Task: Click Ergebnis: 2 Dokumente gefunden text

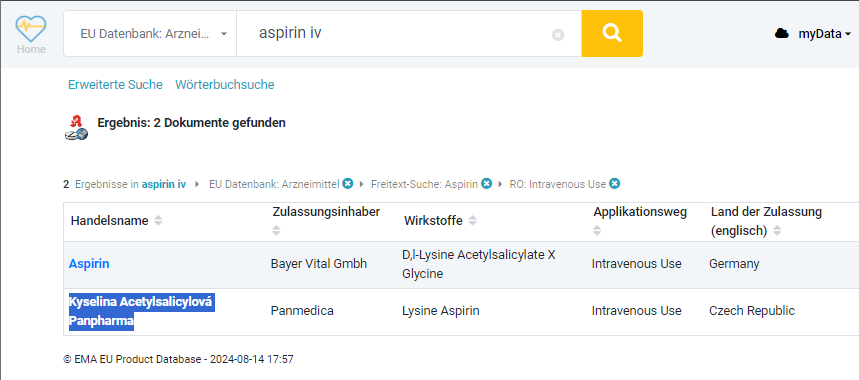Action: coord(191,123)
